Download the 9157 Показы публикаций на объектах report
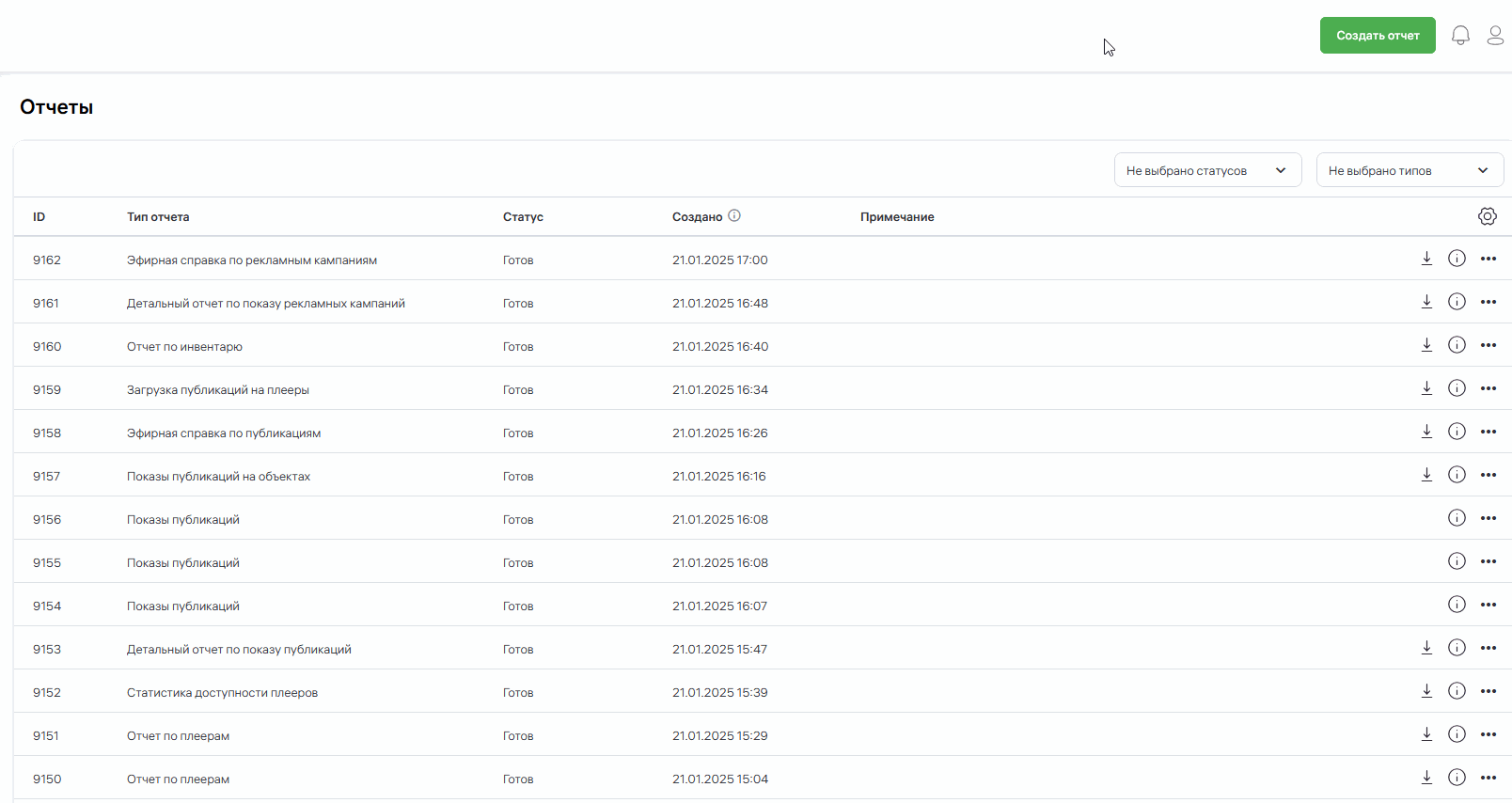The image size is (1512, 803). 1426,475
